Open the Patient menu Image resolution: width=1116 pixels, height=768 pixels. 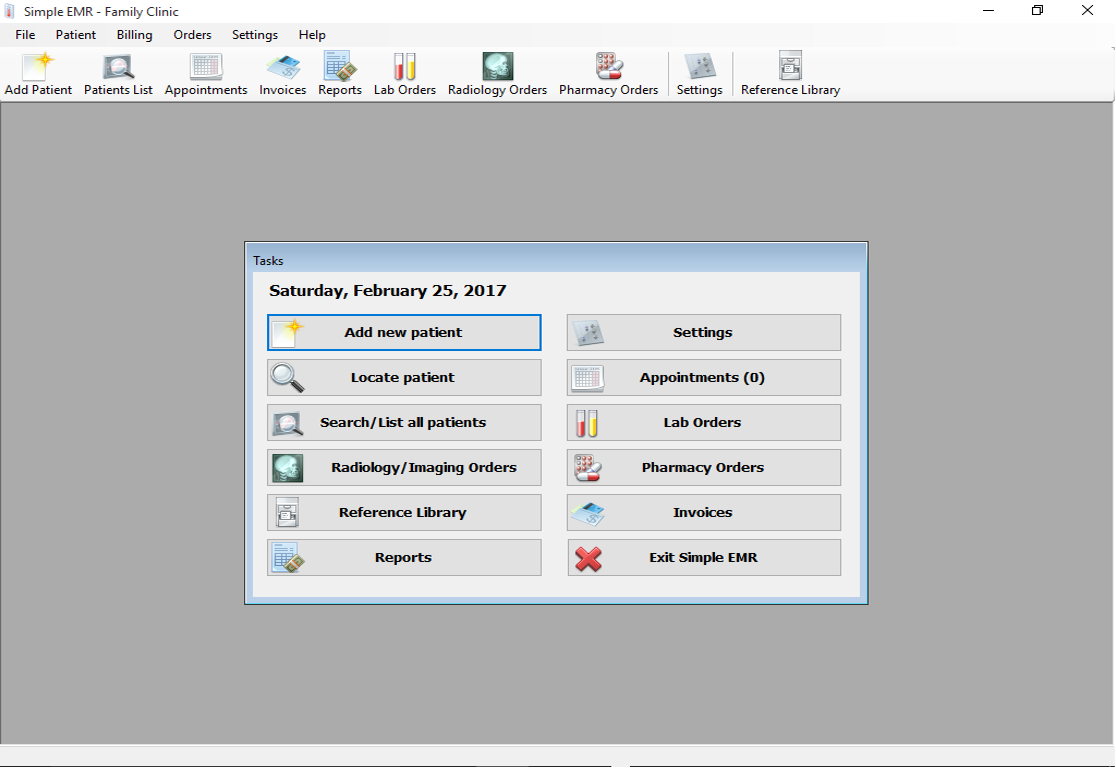pyautogui.click(x=75, y=34)
